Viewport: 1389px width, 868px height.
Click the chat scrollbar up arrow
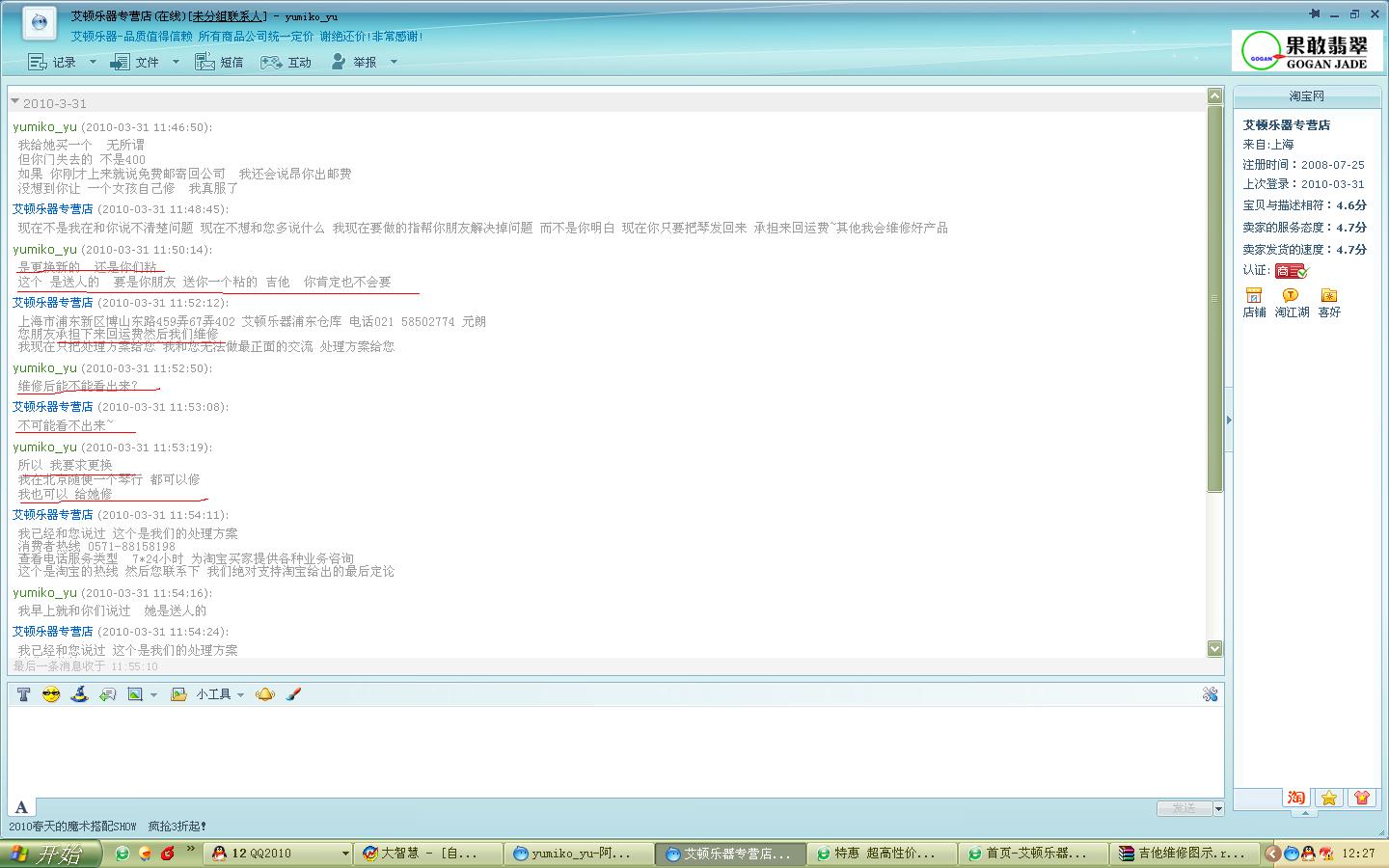pos(1214,96)
